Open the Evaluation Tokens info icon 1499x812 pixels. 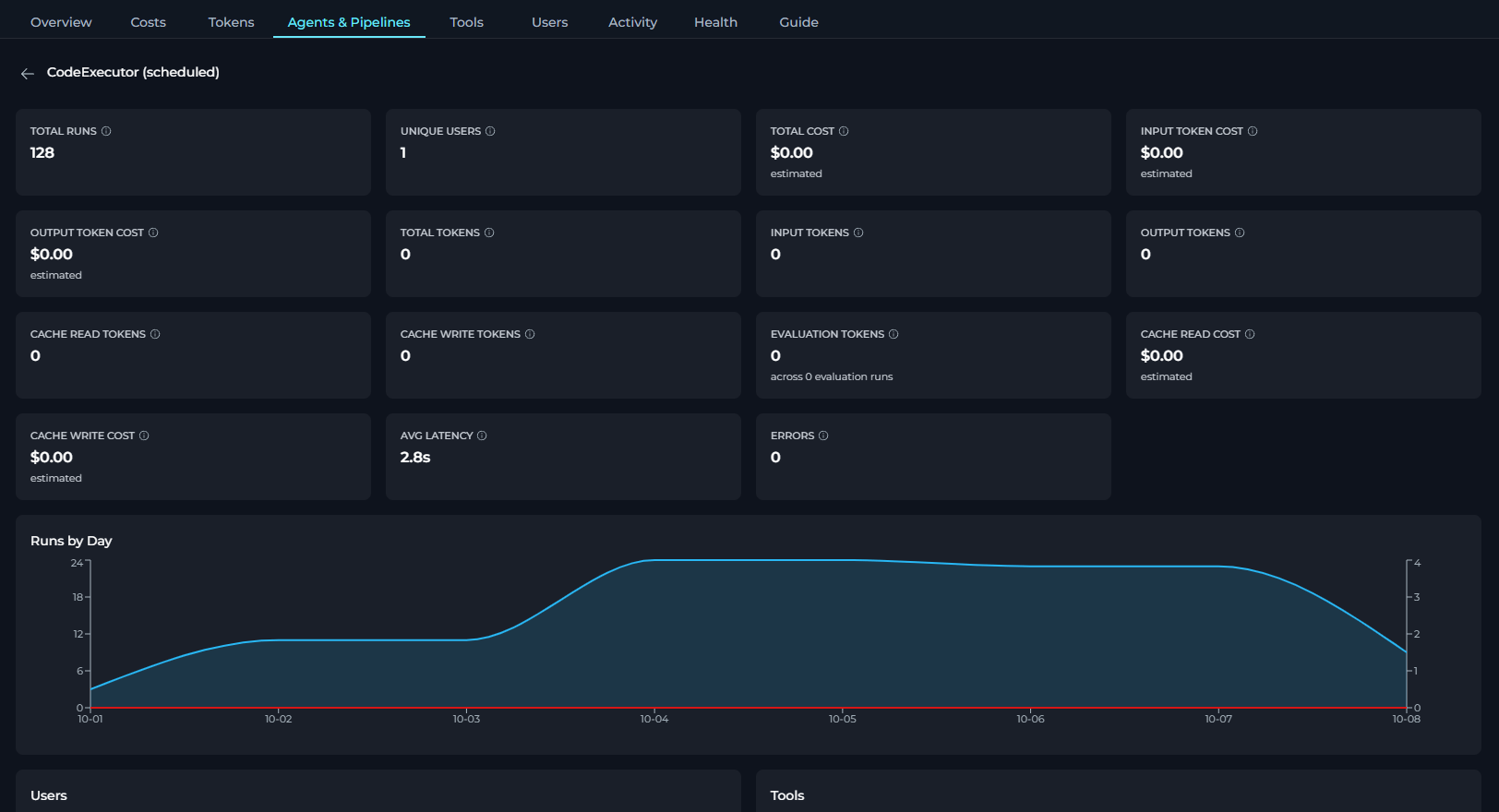(x=893, y=334)
